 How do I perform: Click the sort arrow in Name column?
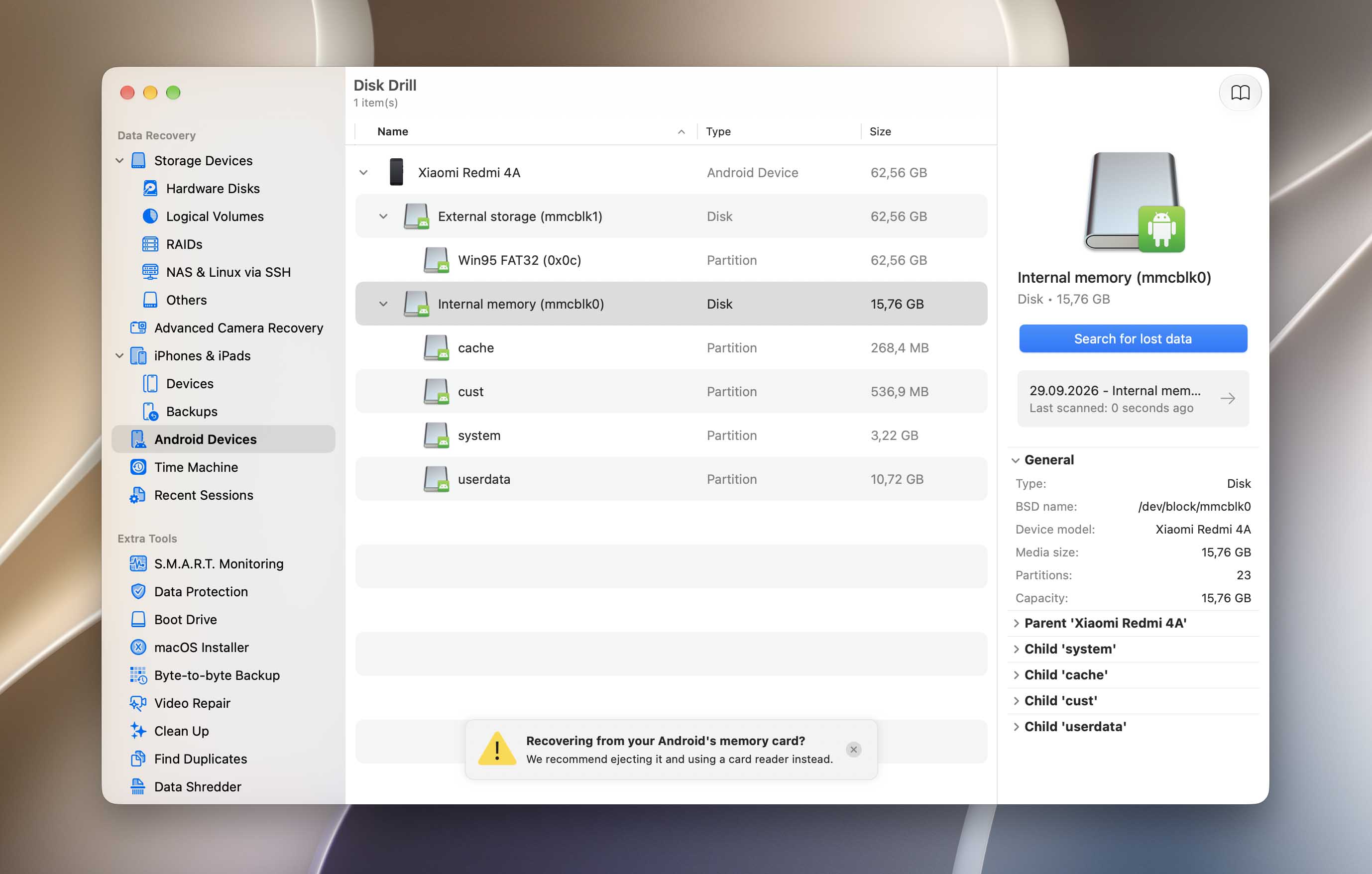pyautogui.click(x=682, y=132)
